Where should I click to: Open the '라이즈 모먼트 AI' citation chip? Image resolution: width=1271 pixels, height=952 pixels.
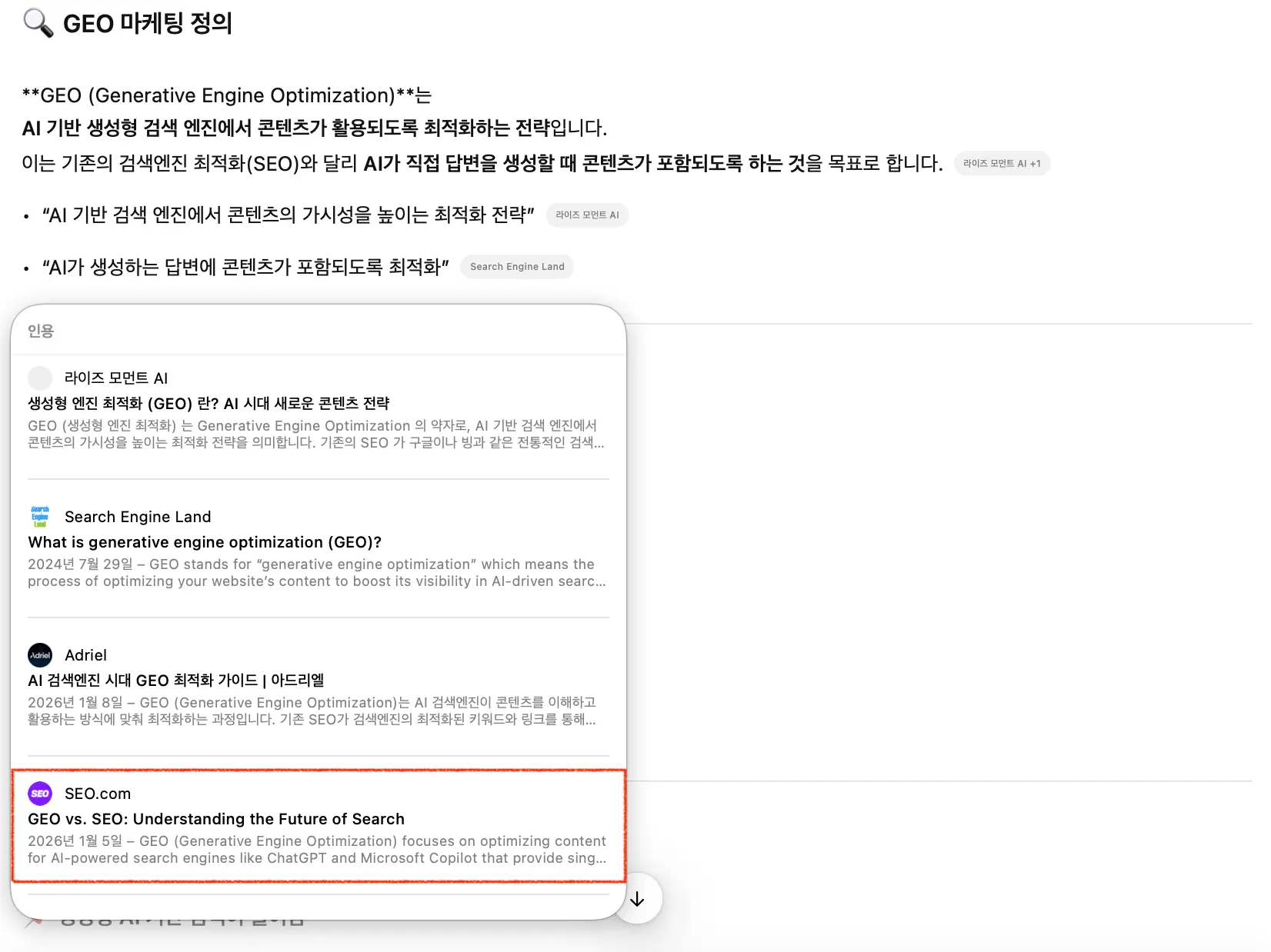point(587,215)
